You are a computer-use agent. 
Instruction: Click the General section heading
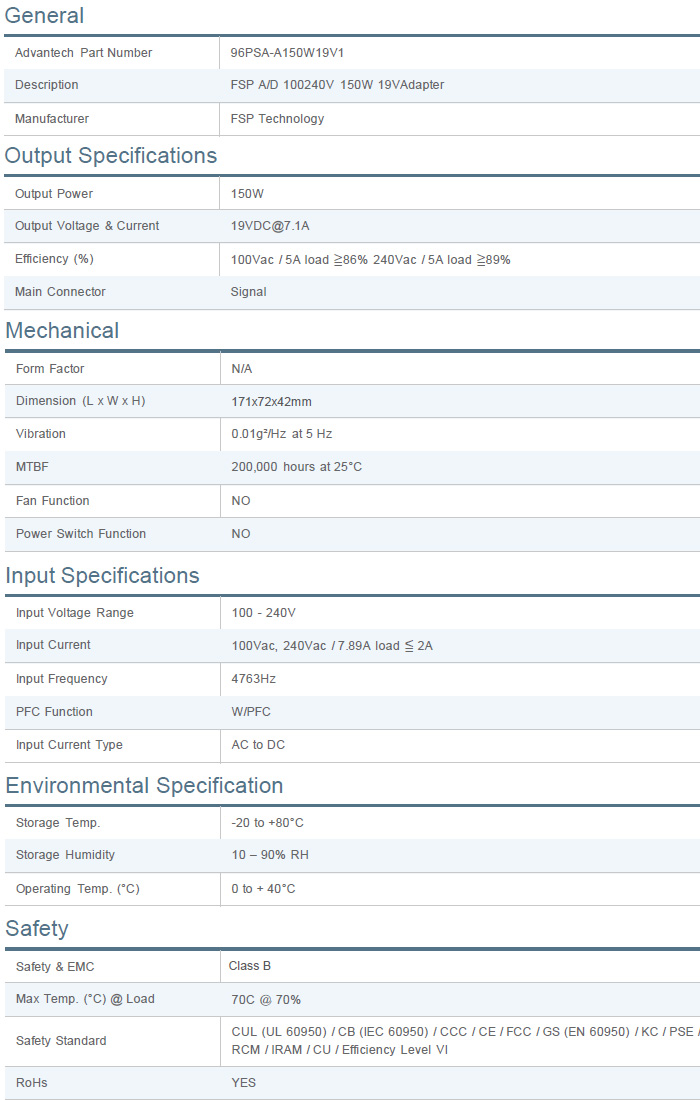45,16
